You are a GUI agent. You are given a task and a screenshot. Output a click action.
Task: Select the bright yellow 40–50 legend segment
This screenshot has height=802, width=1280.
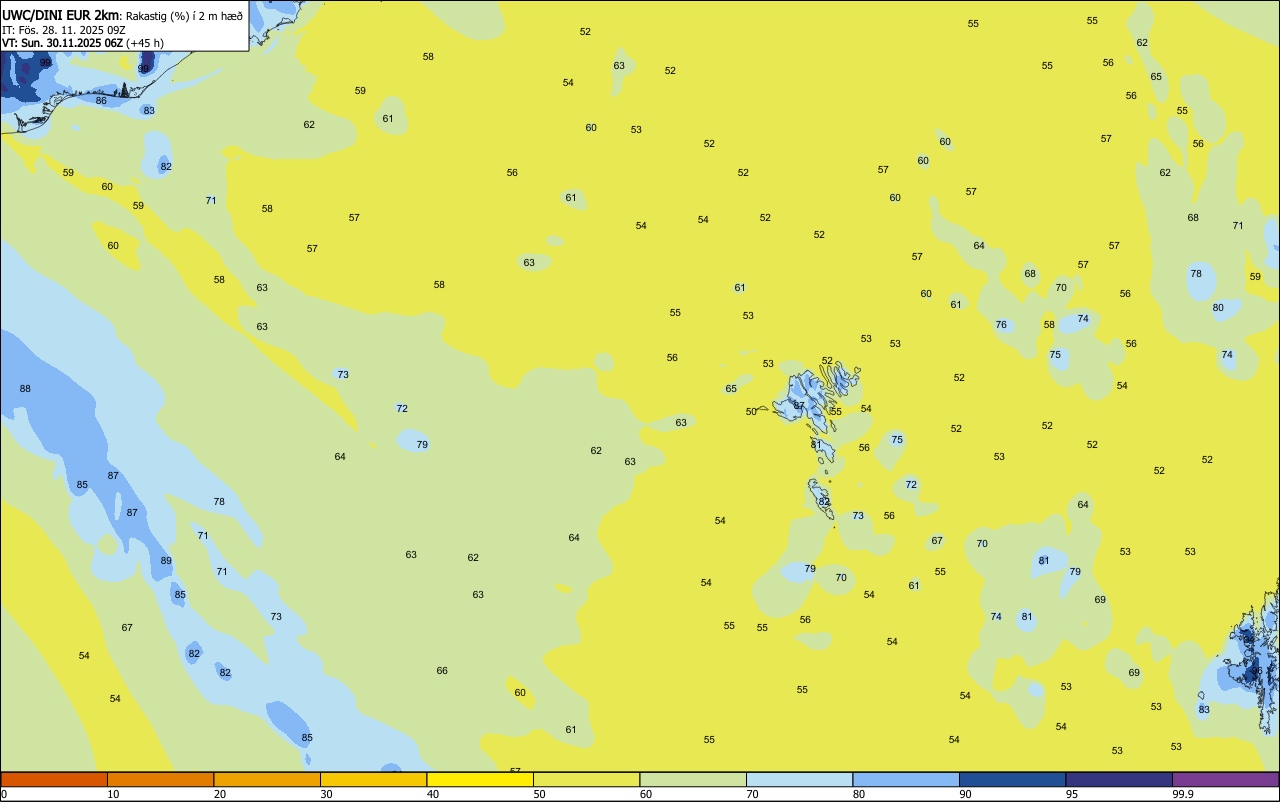click(x=480, y=779)
